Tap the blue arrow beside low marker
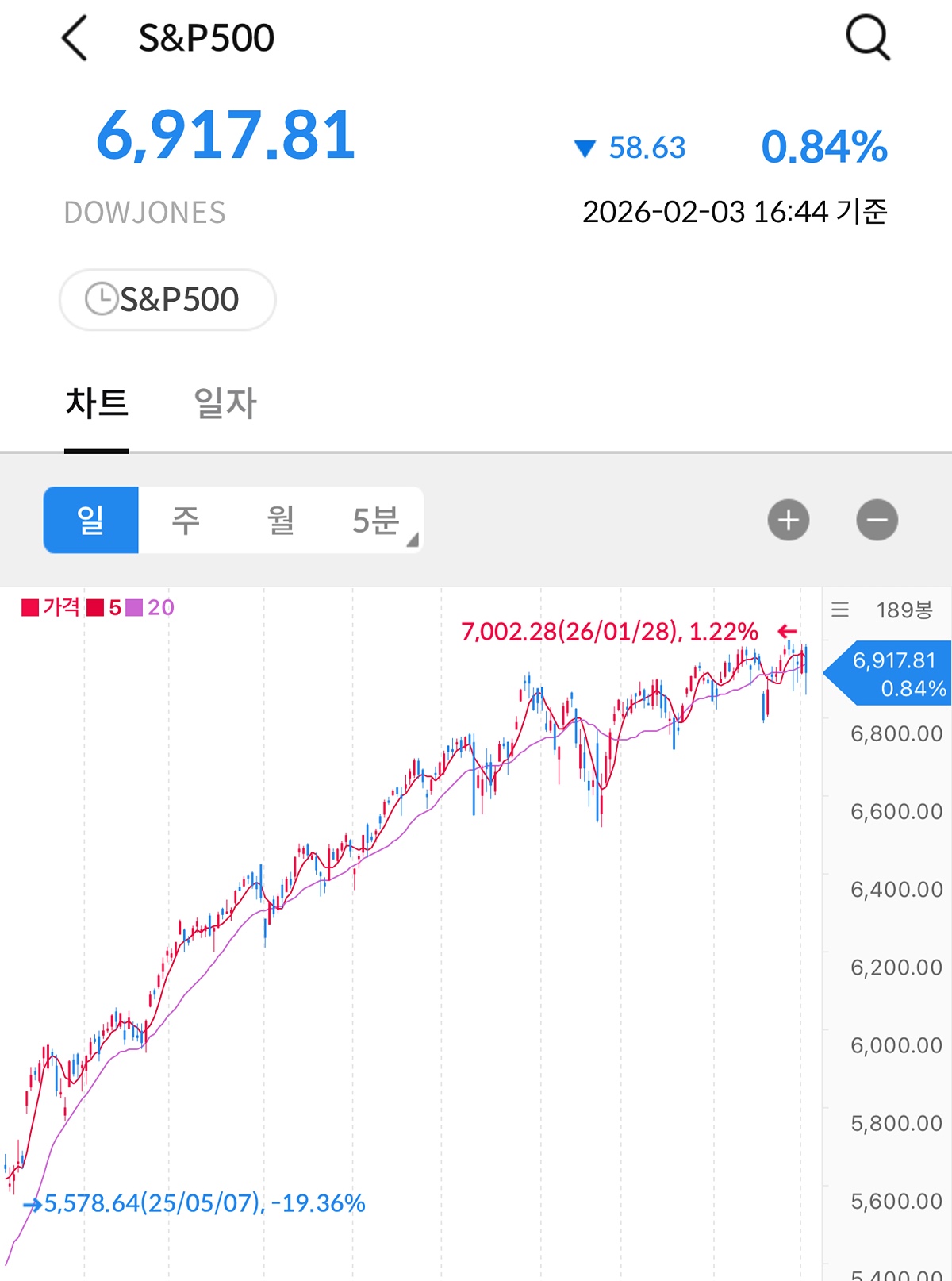The image size is (952, 1281). (x=33, y=1206)
